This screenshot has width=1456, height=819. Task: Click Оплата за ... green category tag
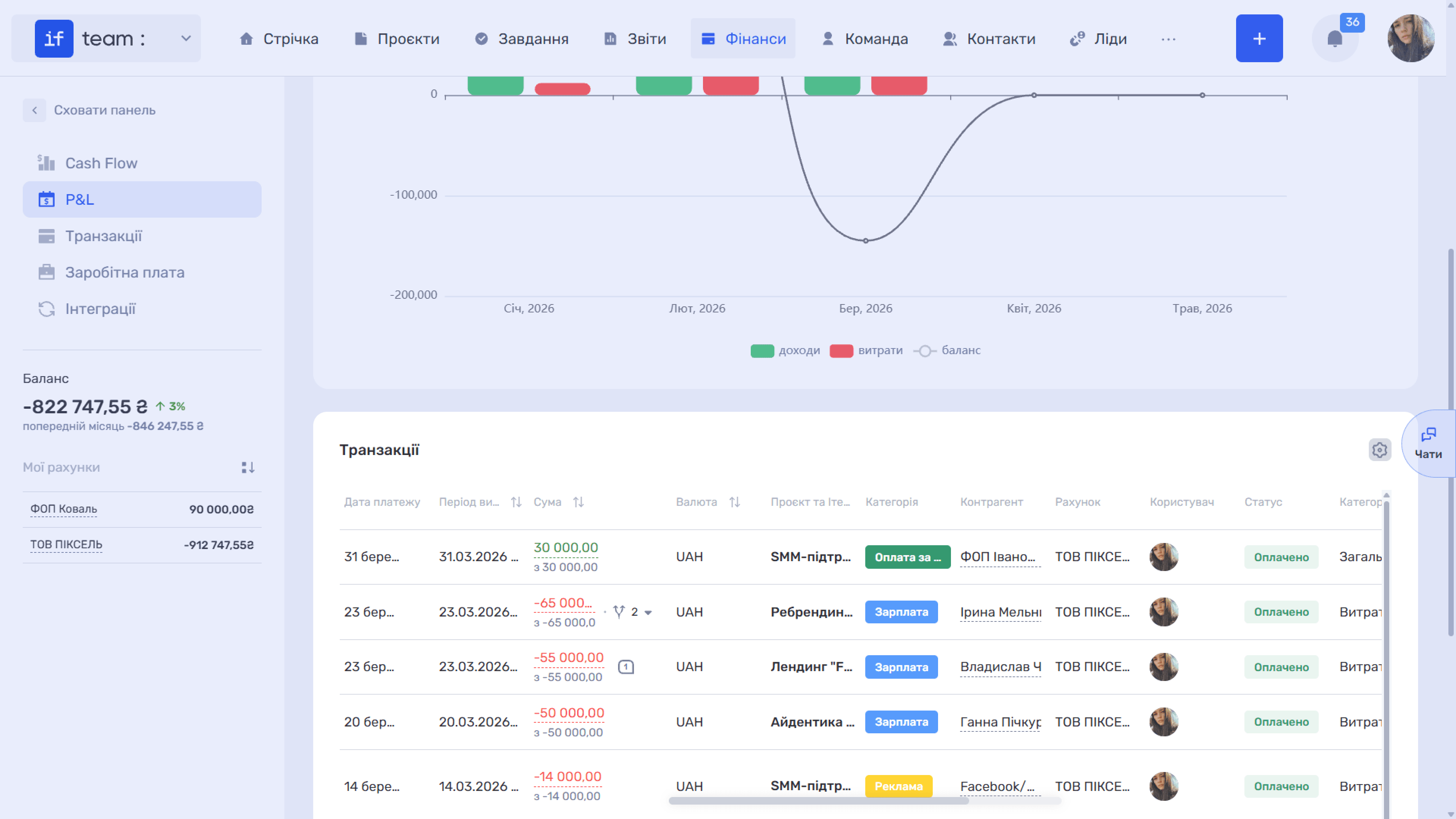click(907, 557)
